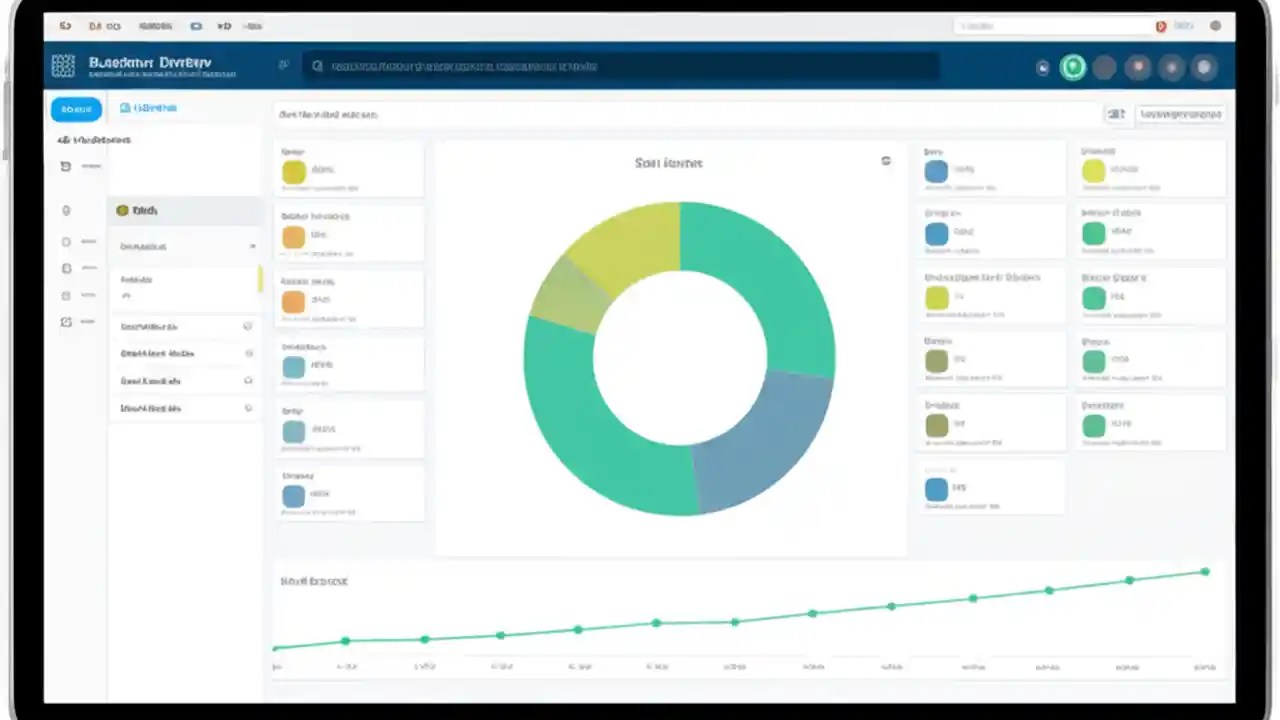
Task: Click the link beside the blue button
Action: (148, 108)
